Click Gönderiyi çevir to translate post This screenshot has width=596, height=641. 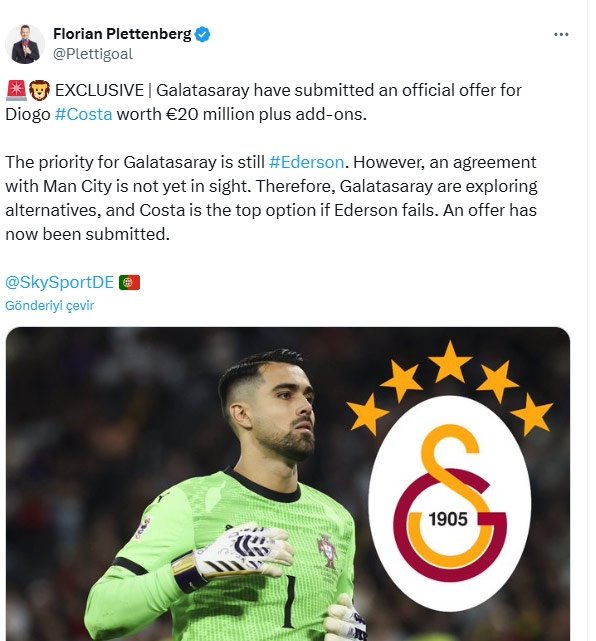[x=49, y=306]
